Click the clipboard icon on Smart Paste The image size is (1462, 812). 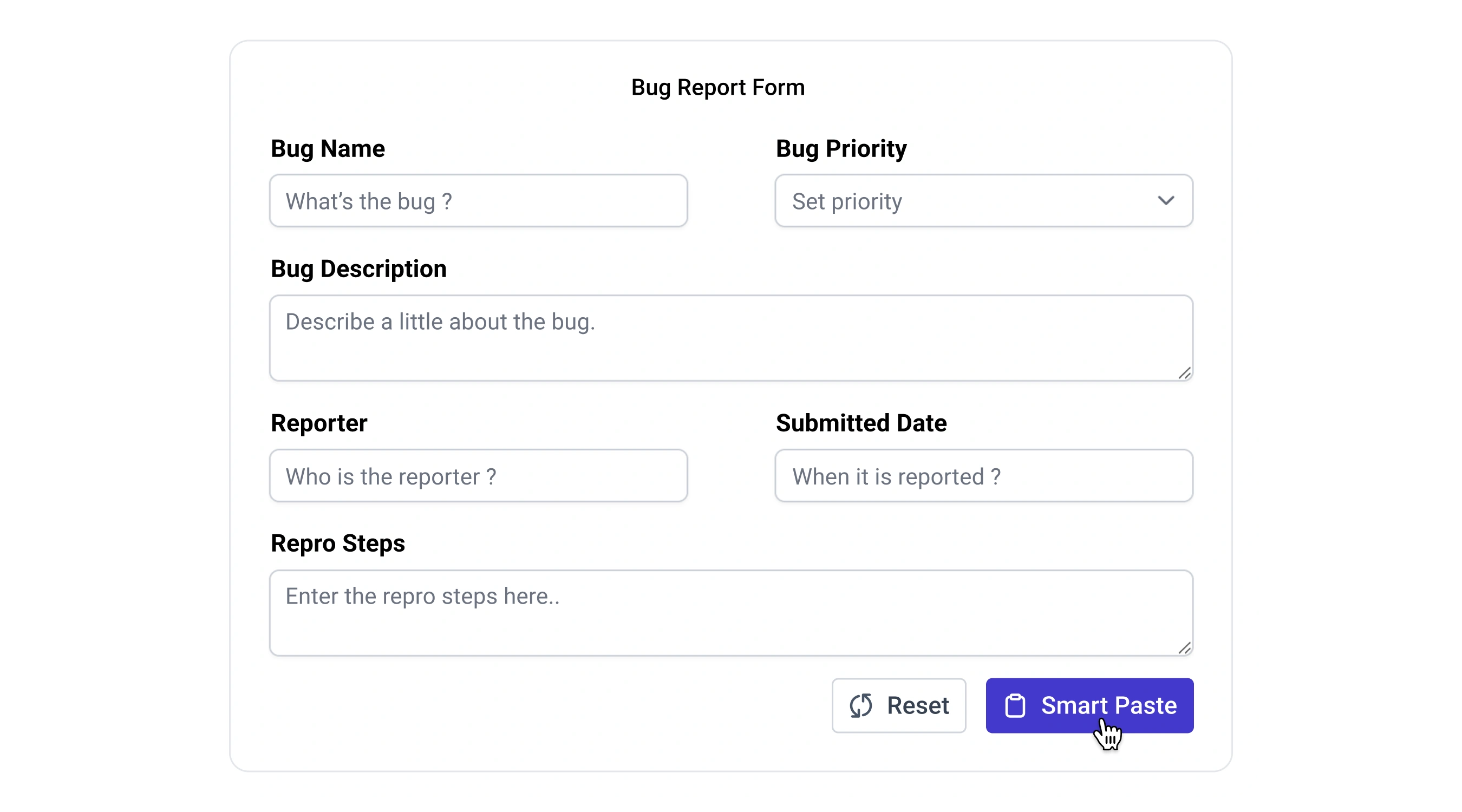click(1016, 705)
